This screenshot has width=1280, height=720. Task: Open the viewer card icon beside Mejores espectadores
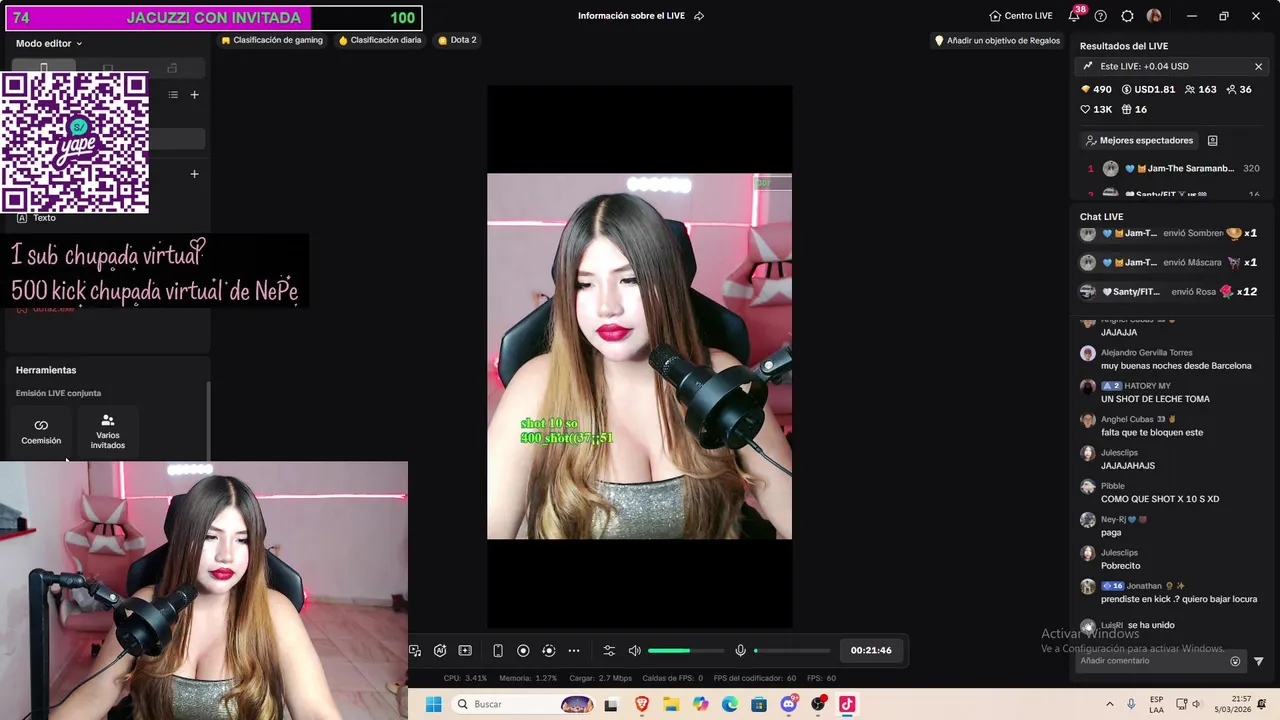[1212, 141]
